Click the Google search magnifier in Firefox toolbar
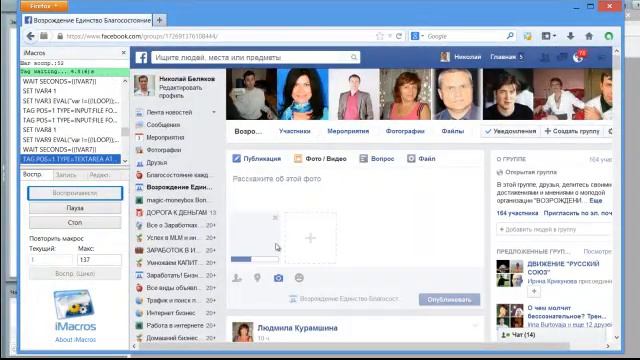Image resolution: width=640 pixels, height=360 pixels. coord(510,36)
